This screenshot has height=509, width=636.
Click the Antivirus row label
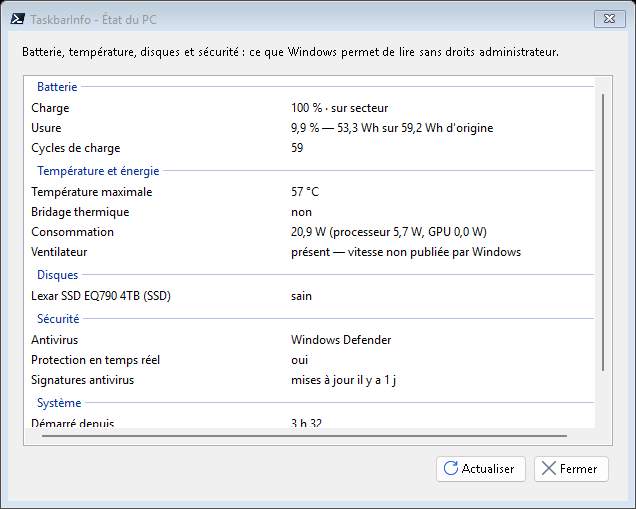pos(55,339)
